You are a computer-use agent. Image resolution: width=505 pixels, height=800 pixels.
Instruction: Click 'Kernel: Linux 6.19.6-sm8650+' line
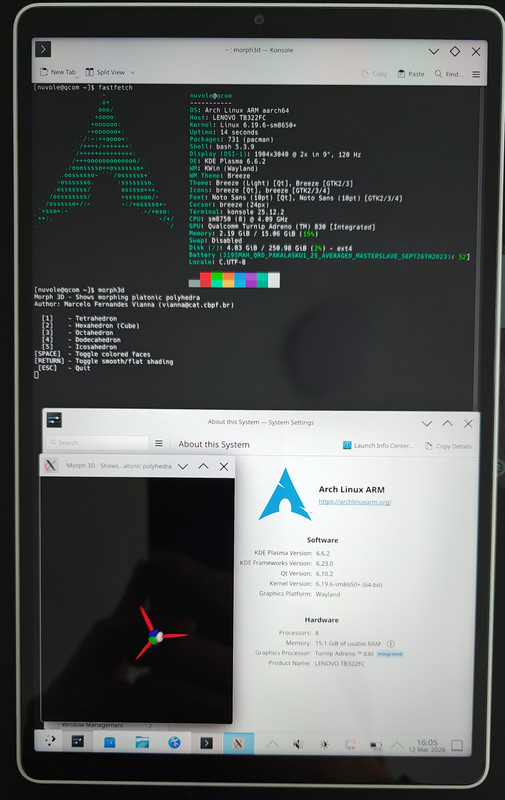click(243, 124)
